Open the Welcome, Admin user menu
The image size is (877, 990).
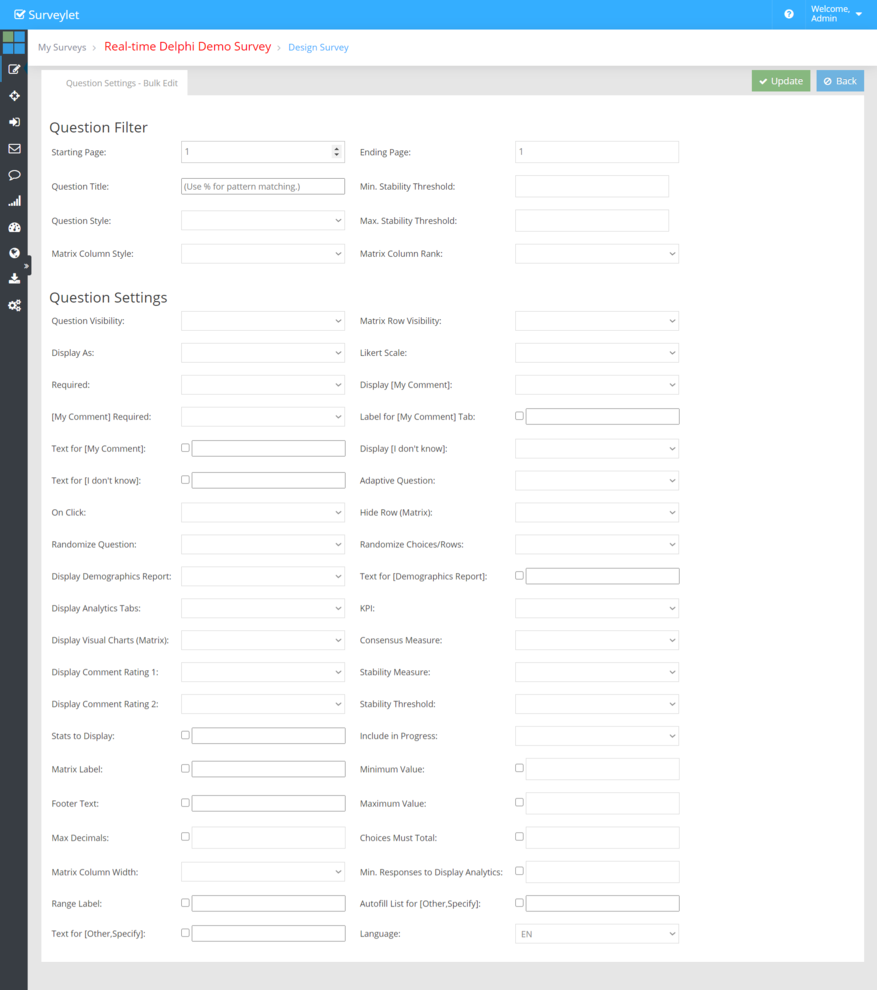click(x=836, y=14)
